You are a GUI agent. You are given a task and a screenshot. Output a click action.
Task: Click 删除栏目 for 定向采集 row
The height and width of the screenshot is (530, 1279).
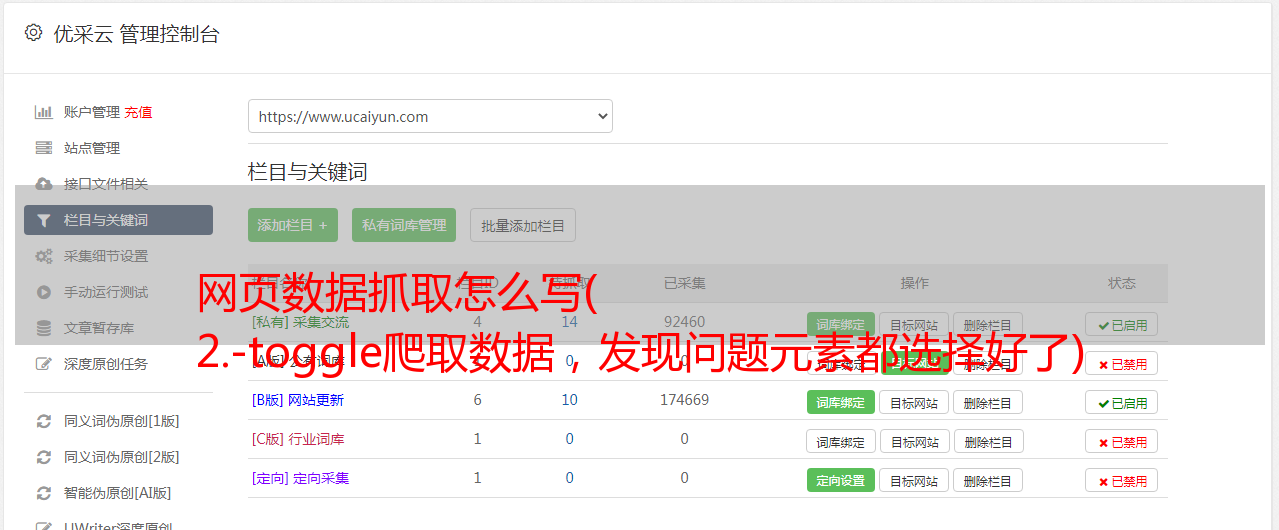[x=987, y=480]
